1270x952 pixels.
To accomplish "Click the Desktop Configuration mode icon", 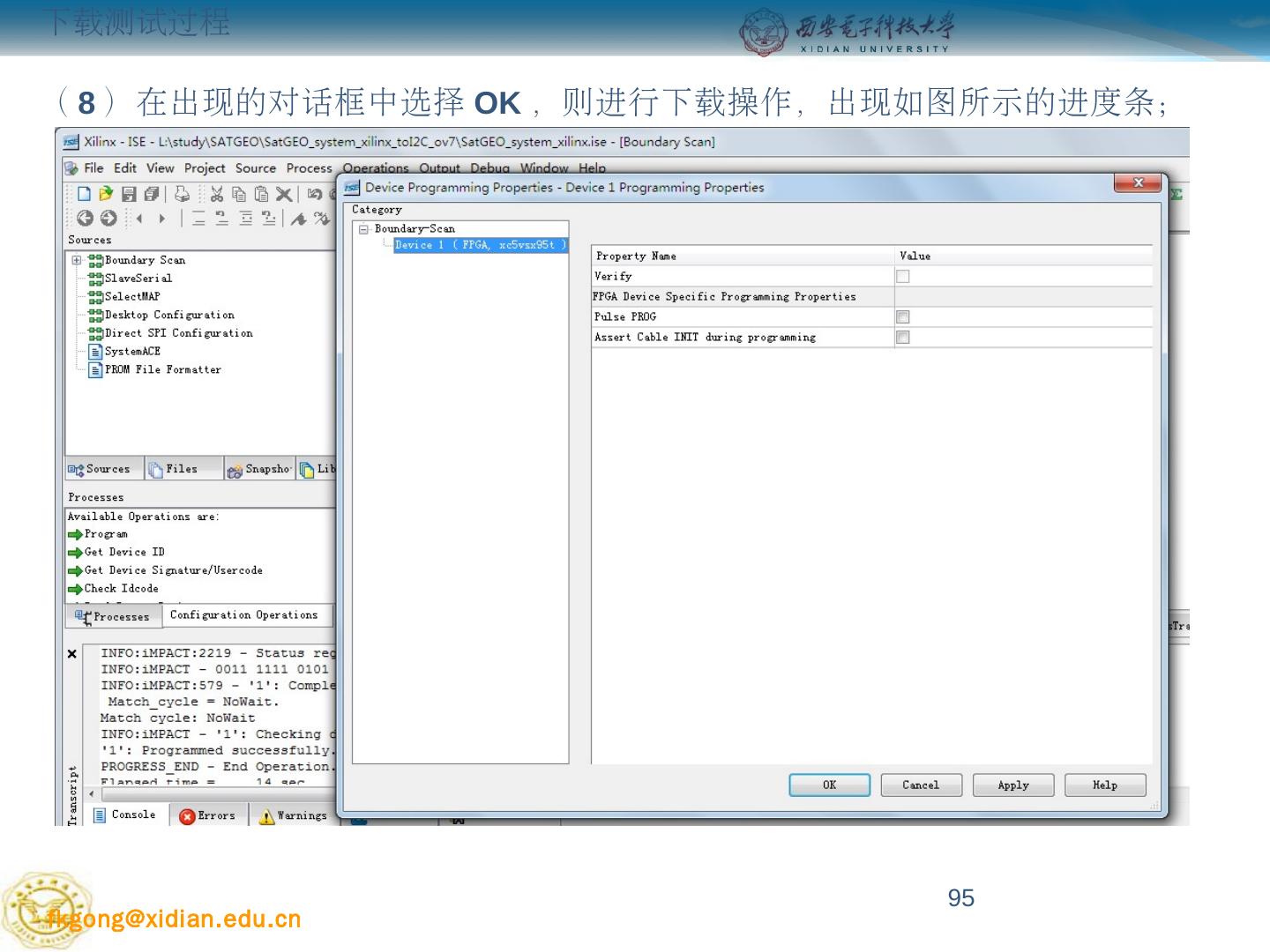I will click(x=96, y=316).
